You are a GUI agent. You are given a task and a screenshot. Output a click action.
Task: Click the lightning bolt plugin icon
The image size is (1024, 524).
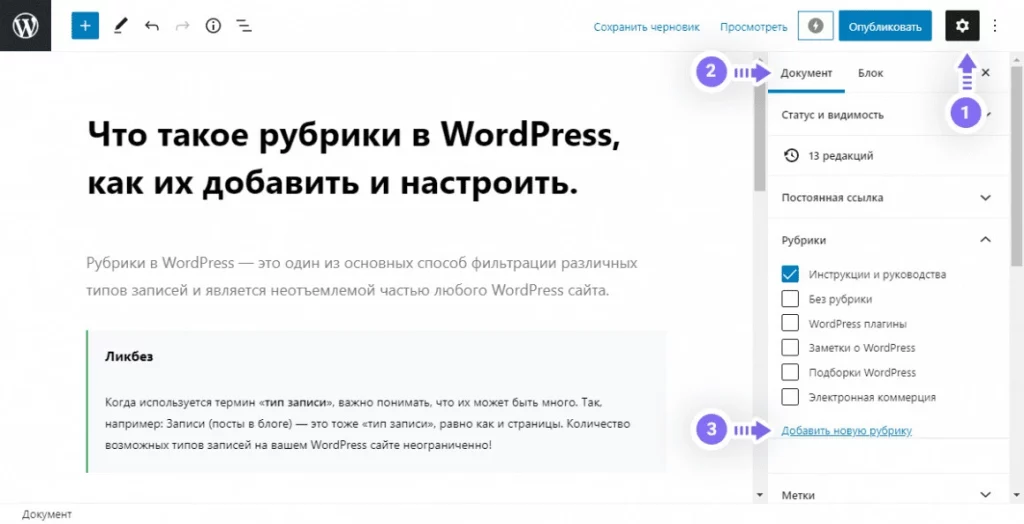(816, 26)
